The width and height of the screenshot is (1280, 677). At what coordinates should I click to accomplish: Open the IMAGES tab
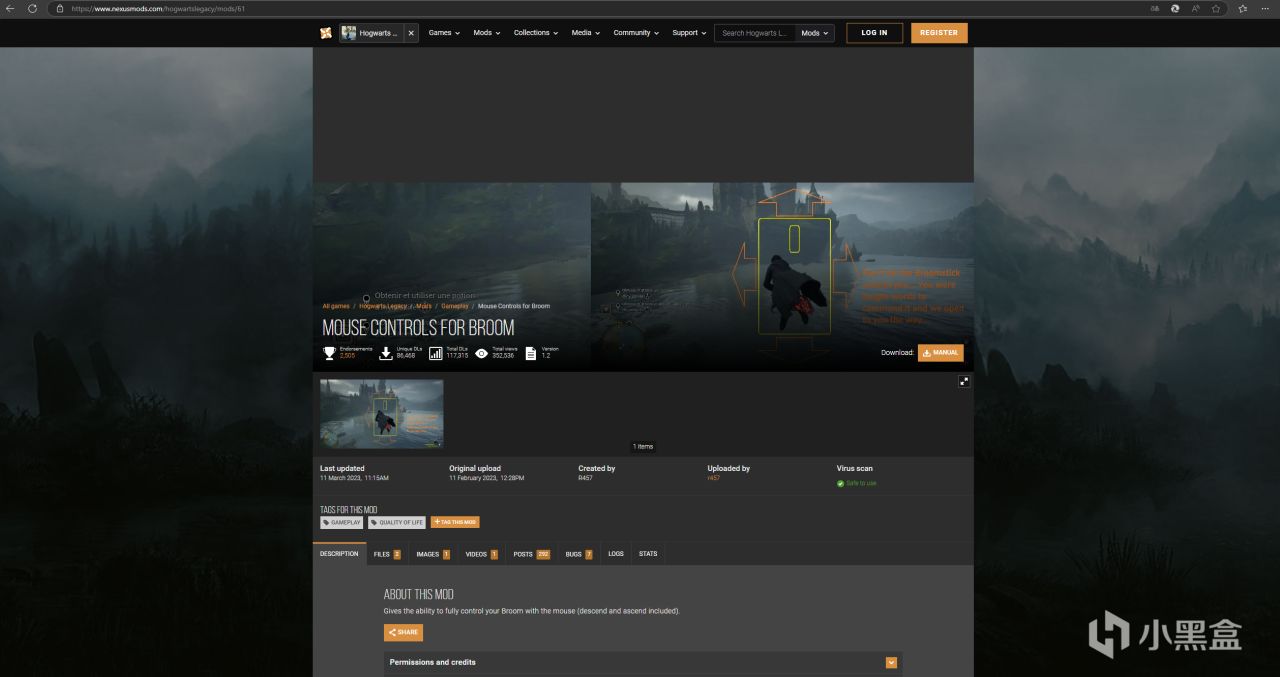(433, 554)
